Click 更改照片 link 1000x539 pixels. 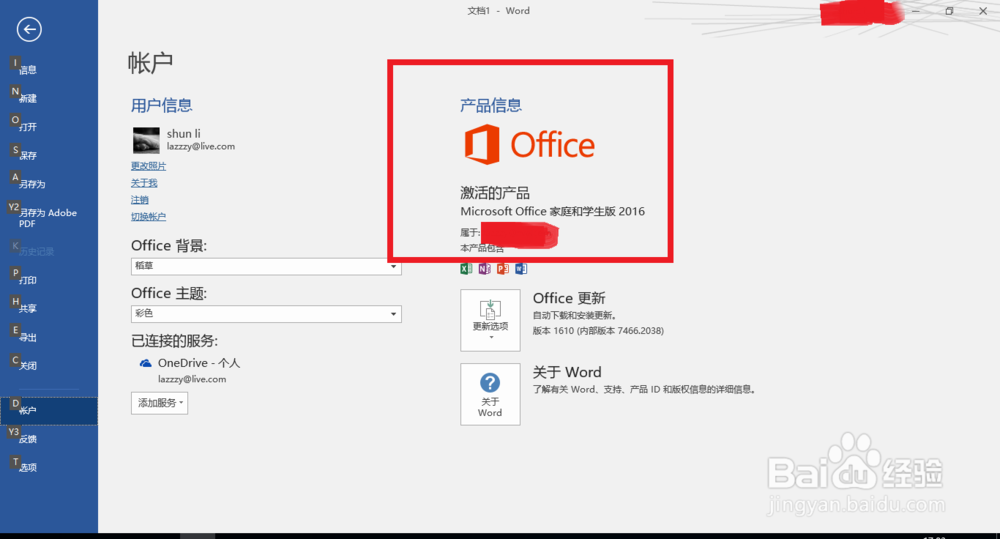pyautogui.click(x=149, y=166)
